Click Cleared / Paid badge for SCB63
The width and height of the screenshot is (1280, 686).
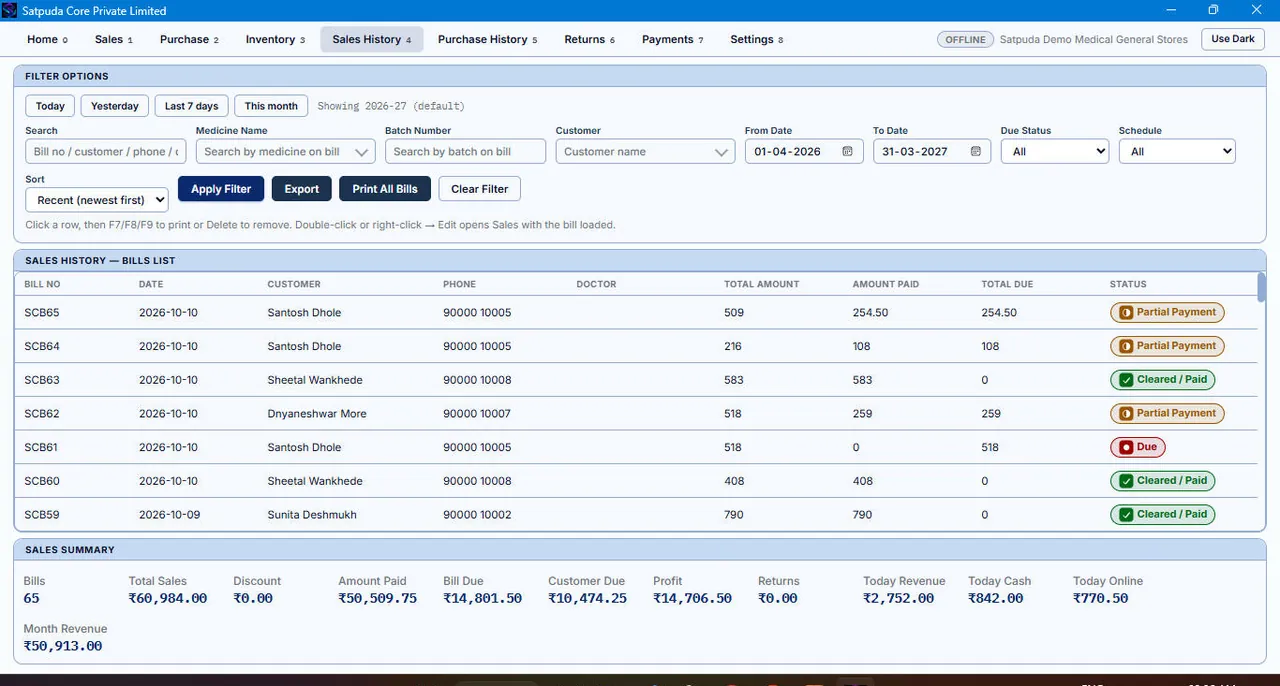1162,380
